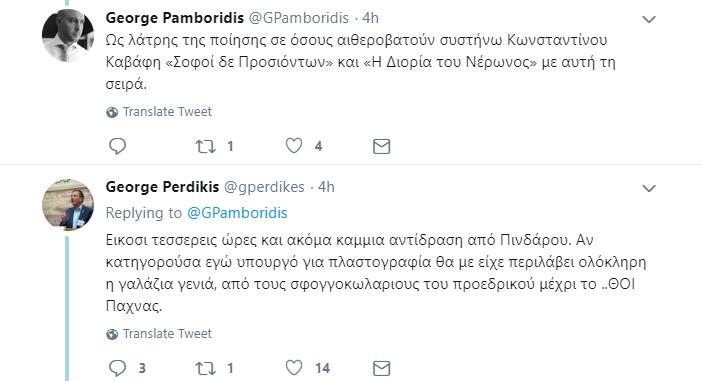The width and height of the screenshot is (701, 381).
Task: Retweet the George Perdikis tweet
Action: [206, 368]
